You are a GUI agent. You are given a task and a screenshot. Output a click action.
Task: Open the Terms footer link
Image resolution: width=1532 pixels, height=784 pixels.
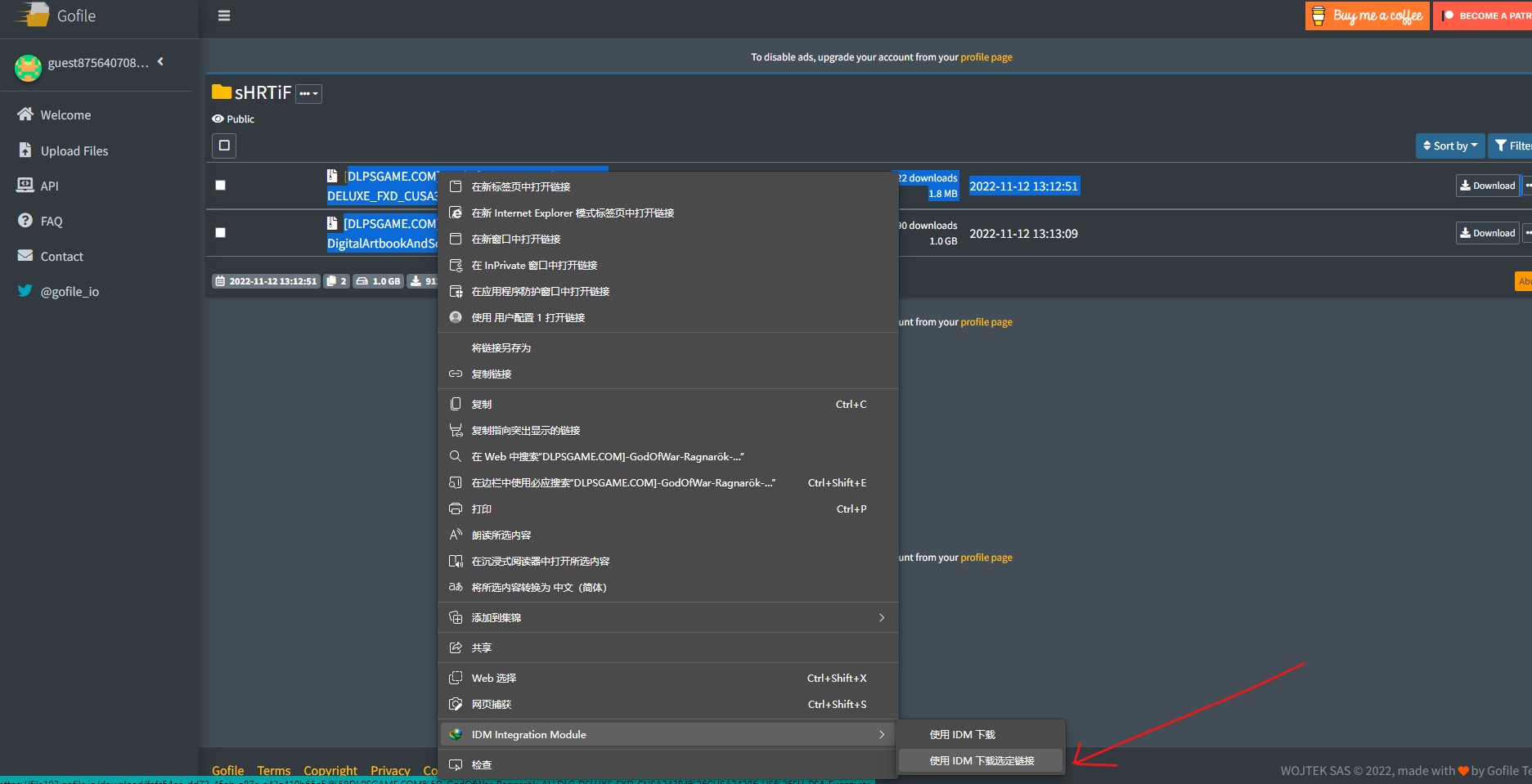click(x=274, y=771)
